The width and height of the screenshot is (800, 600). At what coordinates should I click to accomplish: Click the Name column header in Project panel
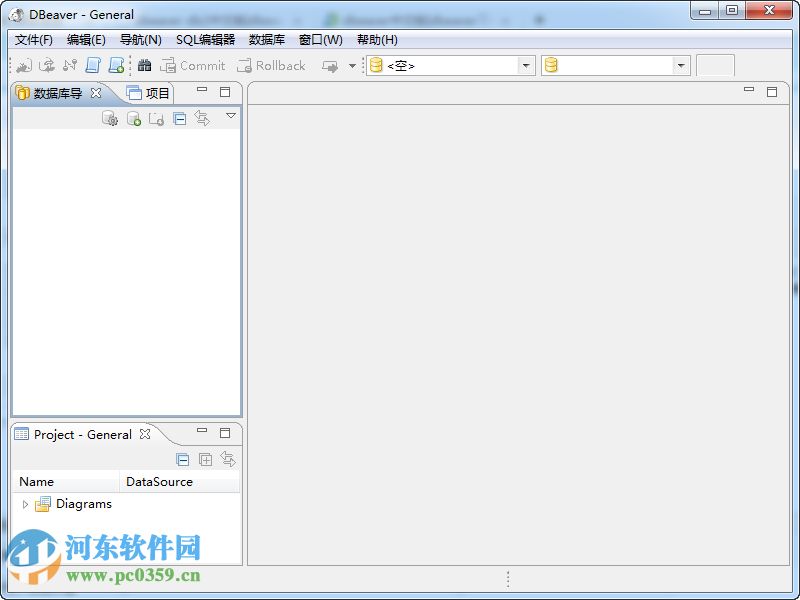coord(35,481)
